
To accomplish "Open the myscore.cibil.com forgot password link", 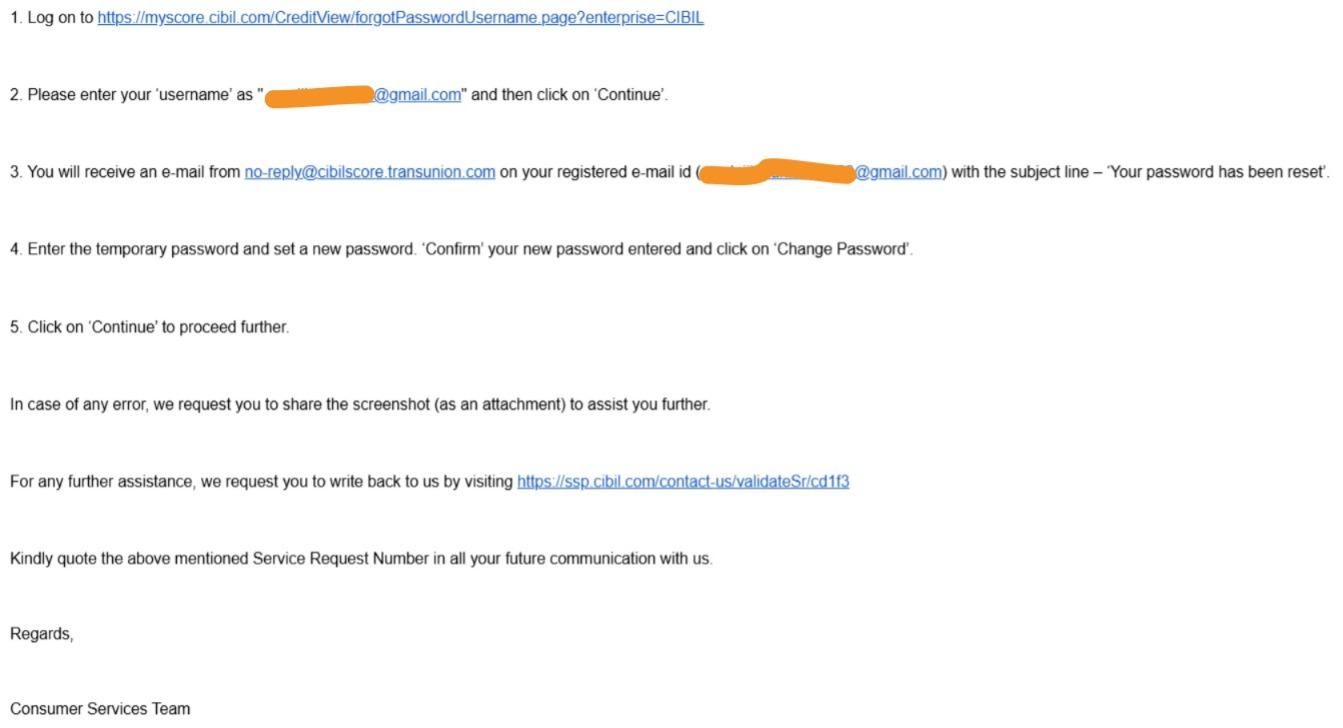I will pyautogui.click(x=400, y=18).
